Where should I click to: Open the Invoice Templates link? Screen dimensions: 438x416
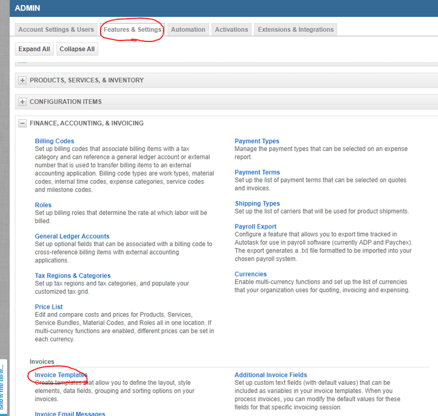pos(61,375)
